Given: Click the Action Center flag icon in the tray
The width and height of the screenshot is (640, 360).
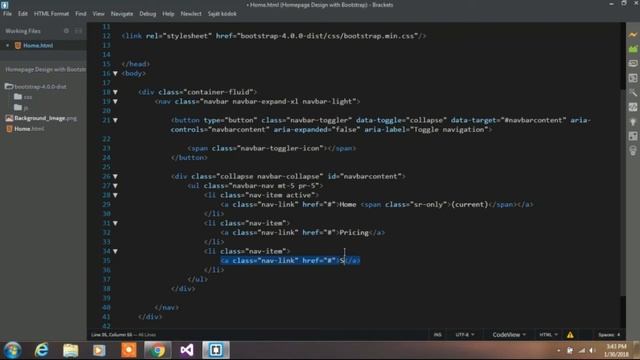Looking at the screenshot, I should pos(570,350).
